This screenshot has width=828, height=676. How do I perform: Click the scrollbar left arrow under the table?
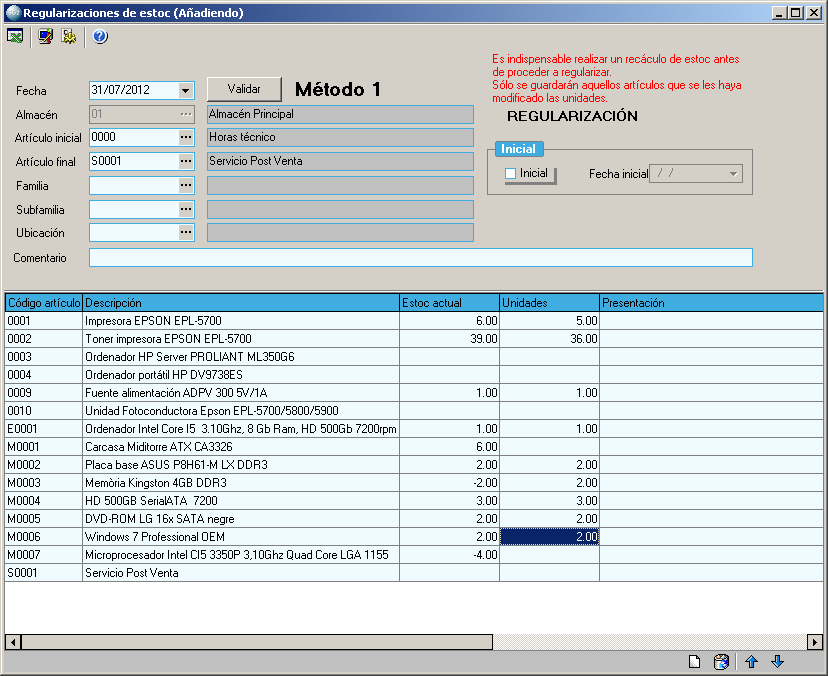(13, 642)
